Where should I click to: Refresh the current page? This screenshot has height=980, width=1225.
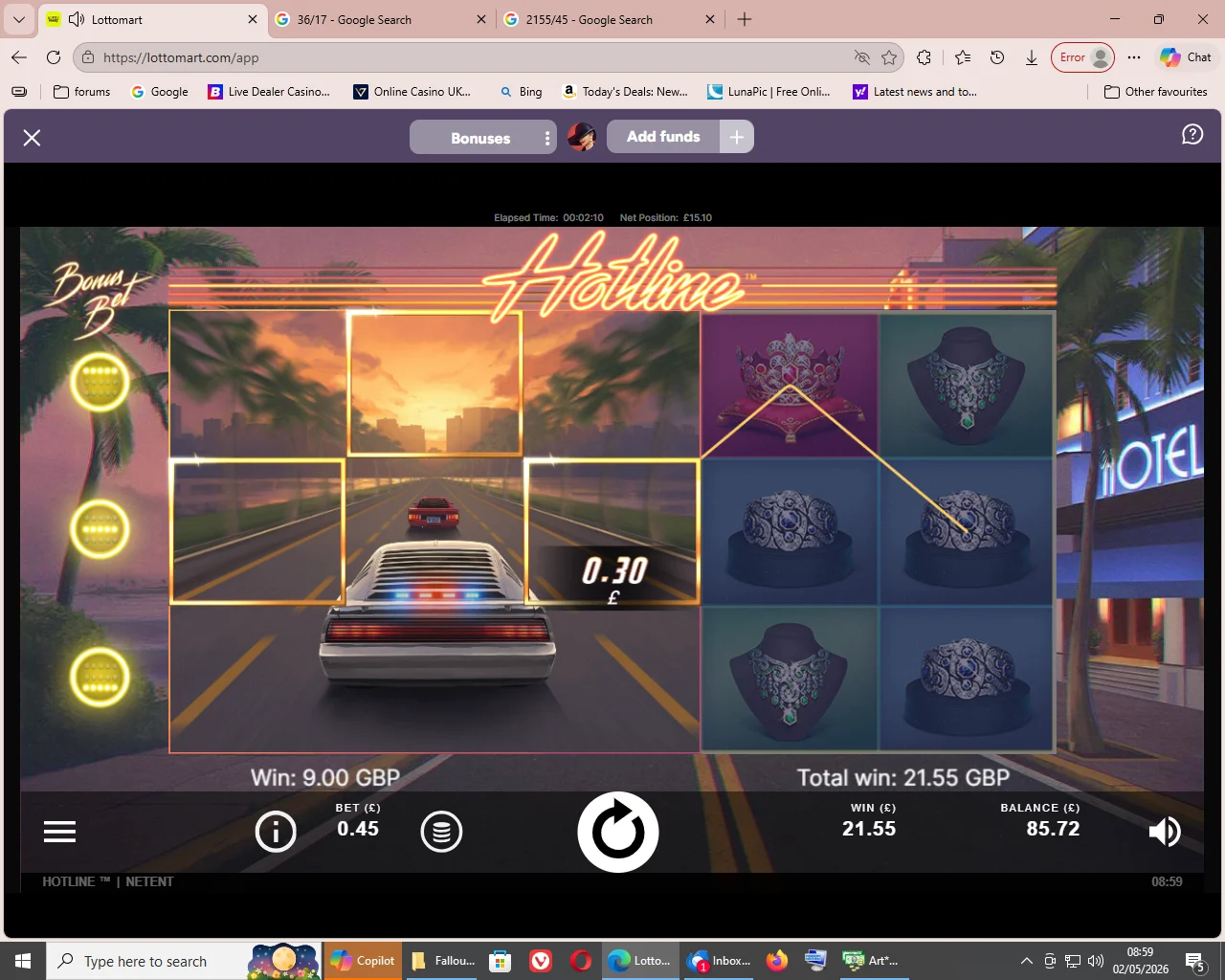(x=54, y=57)
